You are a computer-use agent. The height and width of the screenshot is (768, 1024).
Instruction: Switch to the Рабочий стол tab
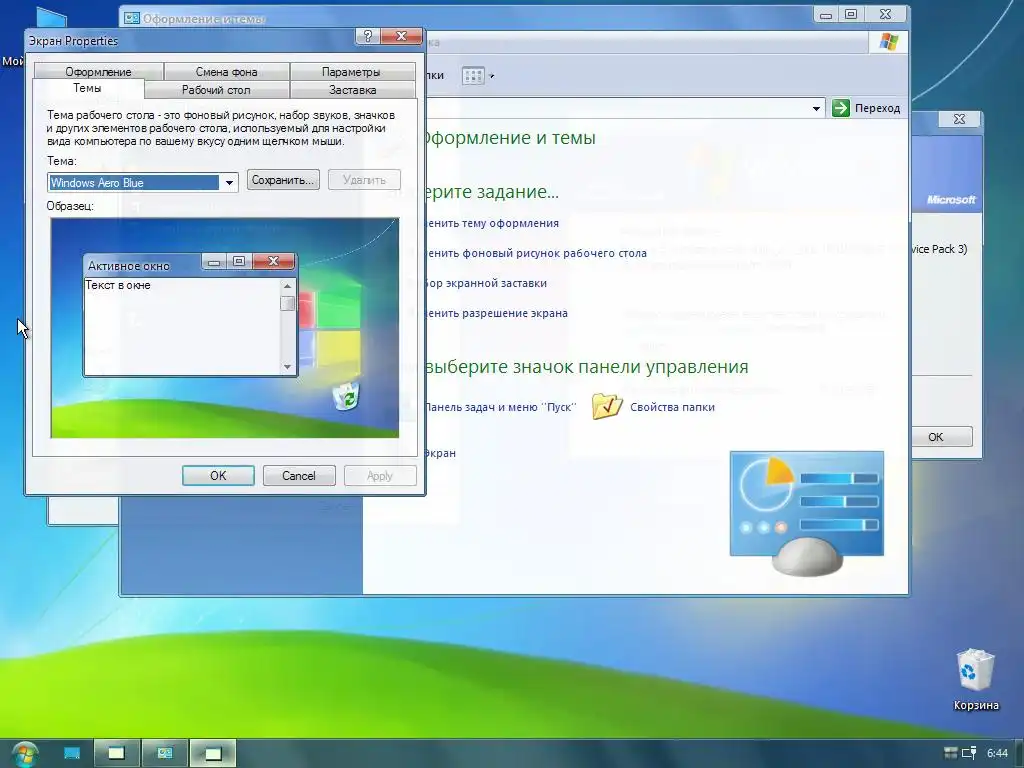pyautogui.click(x=216, y=89)
